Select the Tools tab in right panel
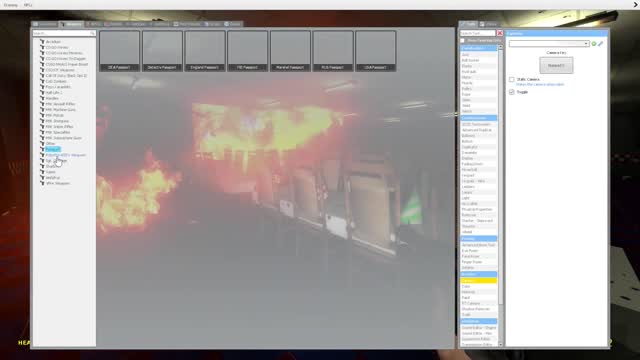The height and width of the screenshot is (360, 640). tap(469, 24)
